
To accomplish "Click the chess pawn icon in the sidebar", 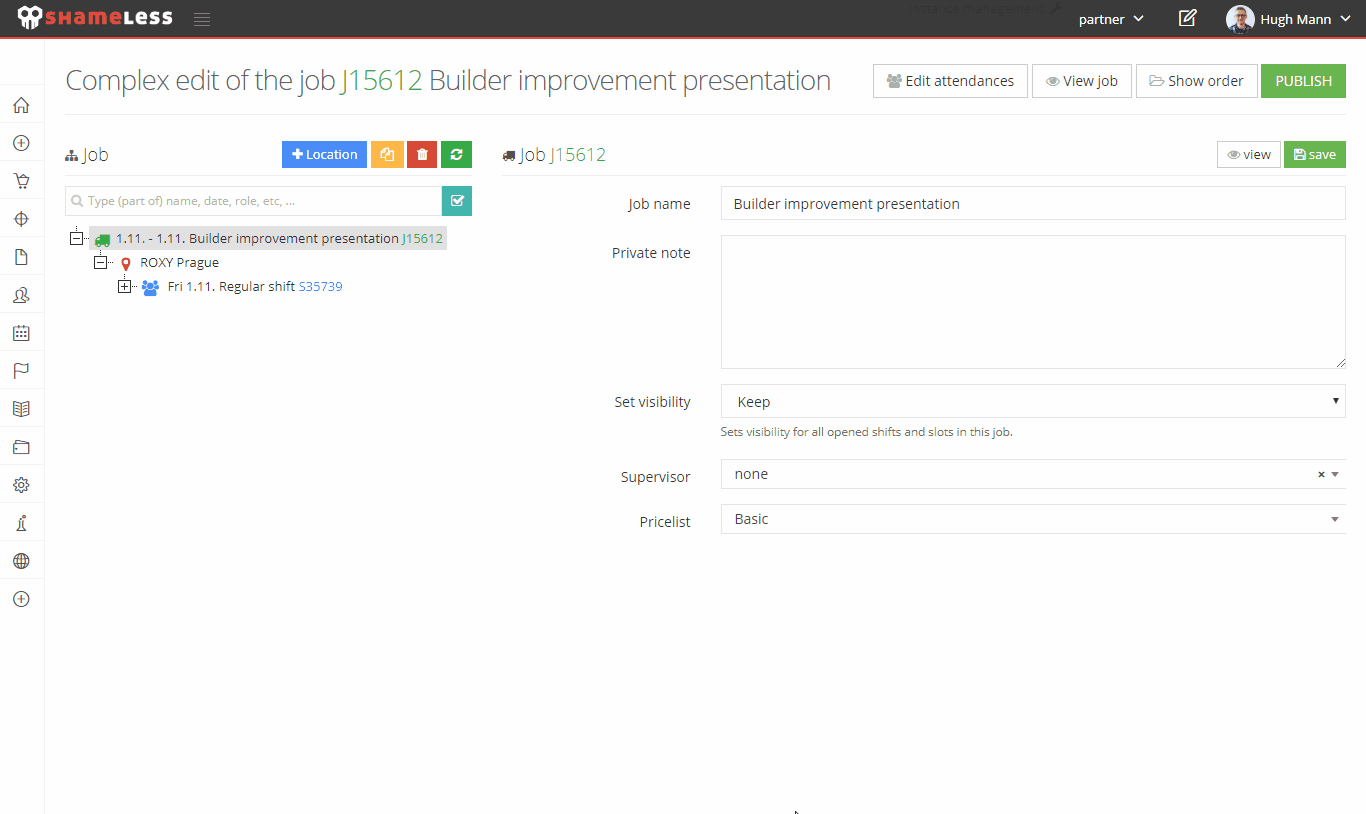I will (x=21, y=523).
